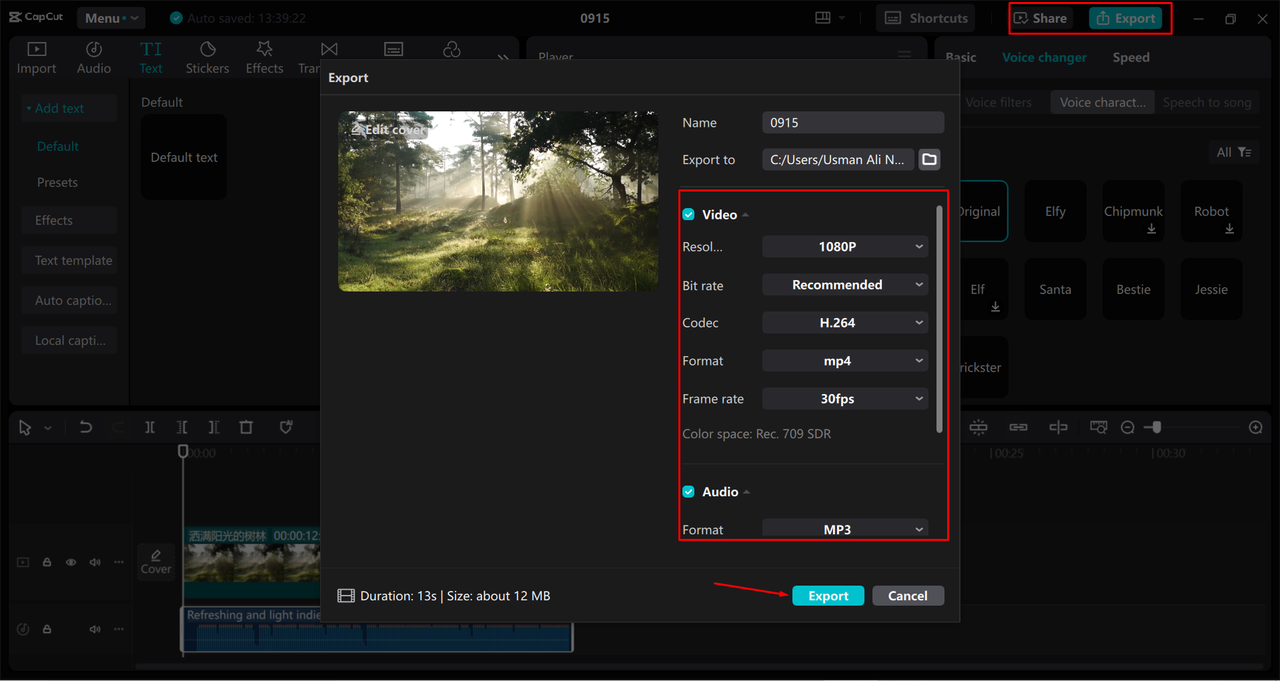The width and height of the screenshot is (1280, 681).
Task: Click the Shortcuts button
Action: 926,18
